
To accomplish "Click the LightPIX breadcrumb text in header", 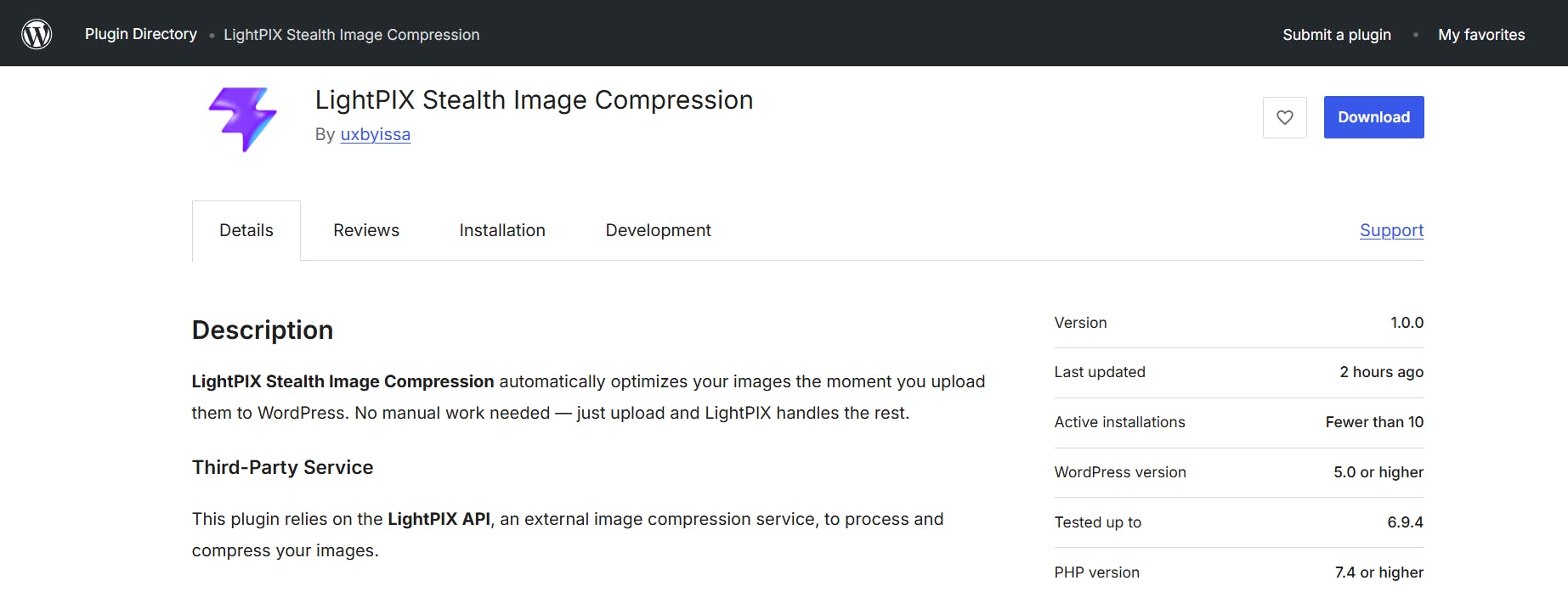I will coord(351,35).
